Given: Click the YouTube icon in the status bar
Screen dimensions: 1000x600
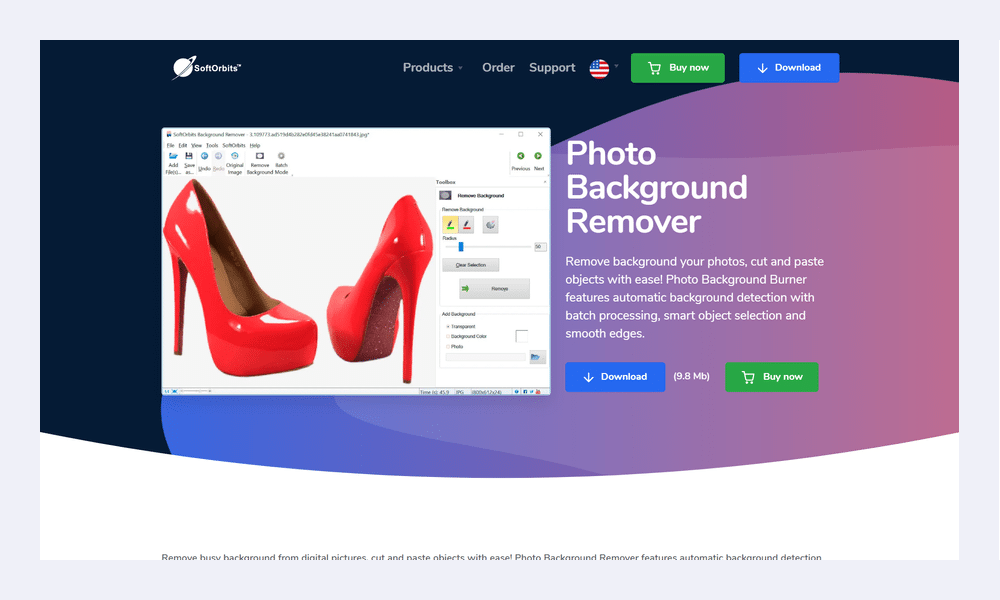Looking at the screenshot, I should [x=540, y=391].
